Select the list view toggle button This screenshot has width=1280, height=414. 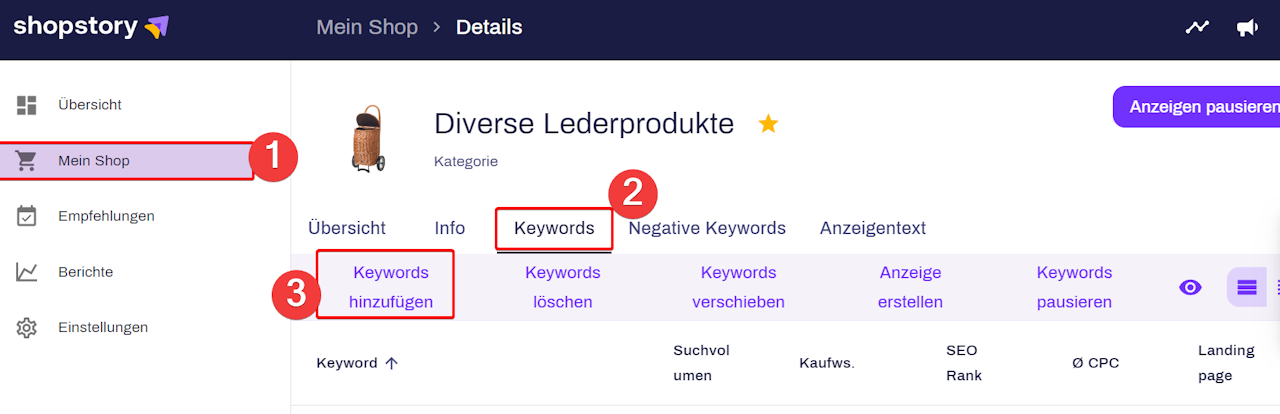pyautogui.click(x=1246, y=288)
